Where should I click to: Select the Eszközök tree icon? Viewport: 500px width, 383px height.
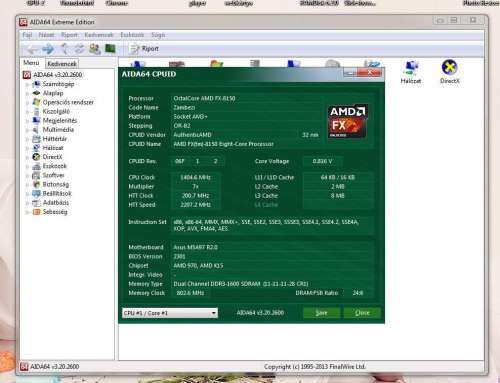pyautogui.click(x=36, y=166)
